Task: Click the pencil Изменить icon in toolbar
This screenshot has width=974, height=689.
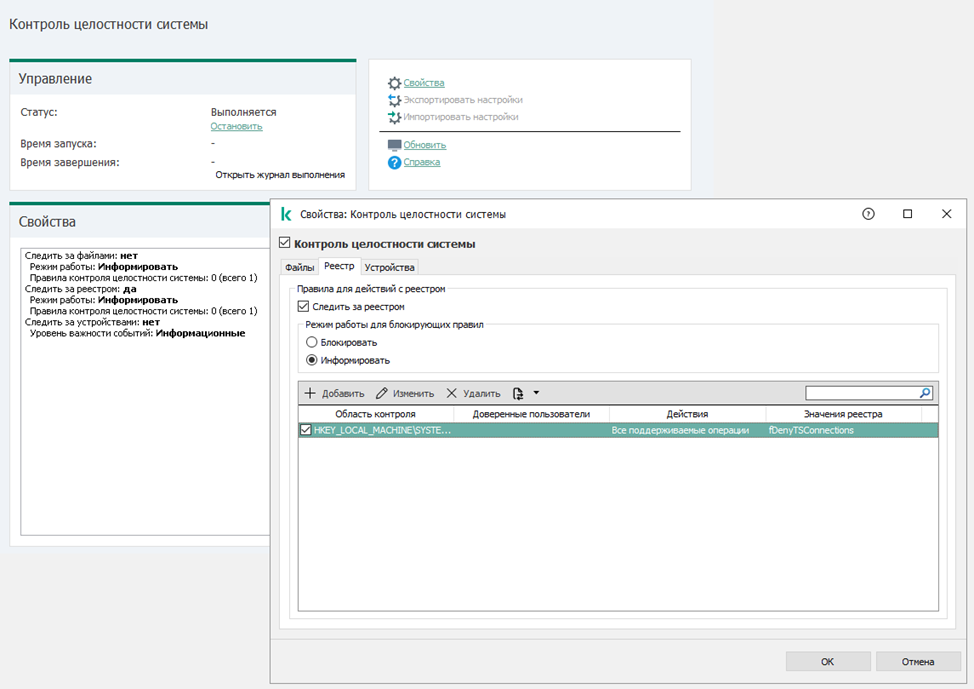Action: 381,394
